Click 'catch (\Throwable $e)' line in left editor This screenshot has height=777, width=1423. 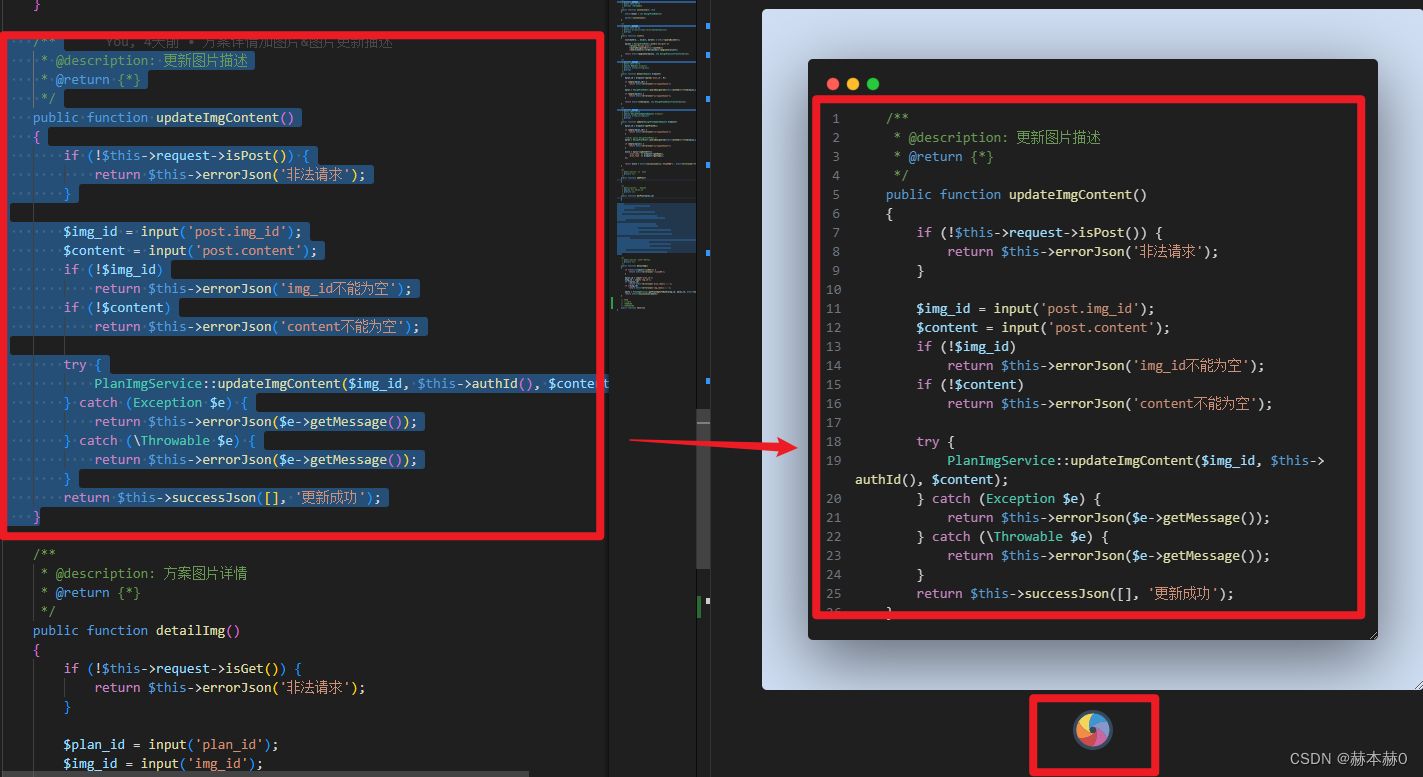(x=159, y=441)
